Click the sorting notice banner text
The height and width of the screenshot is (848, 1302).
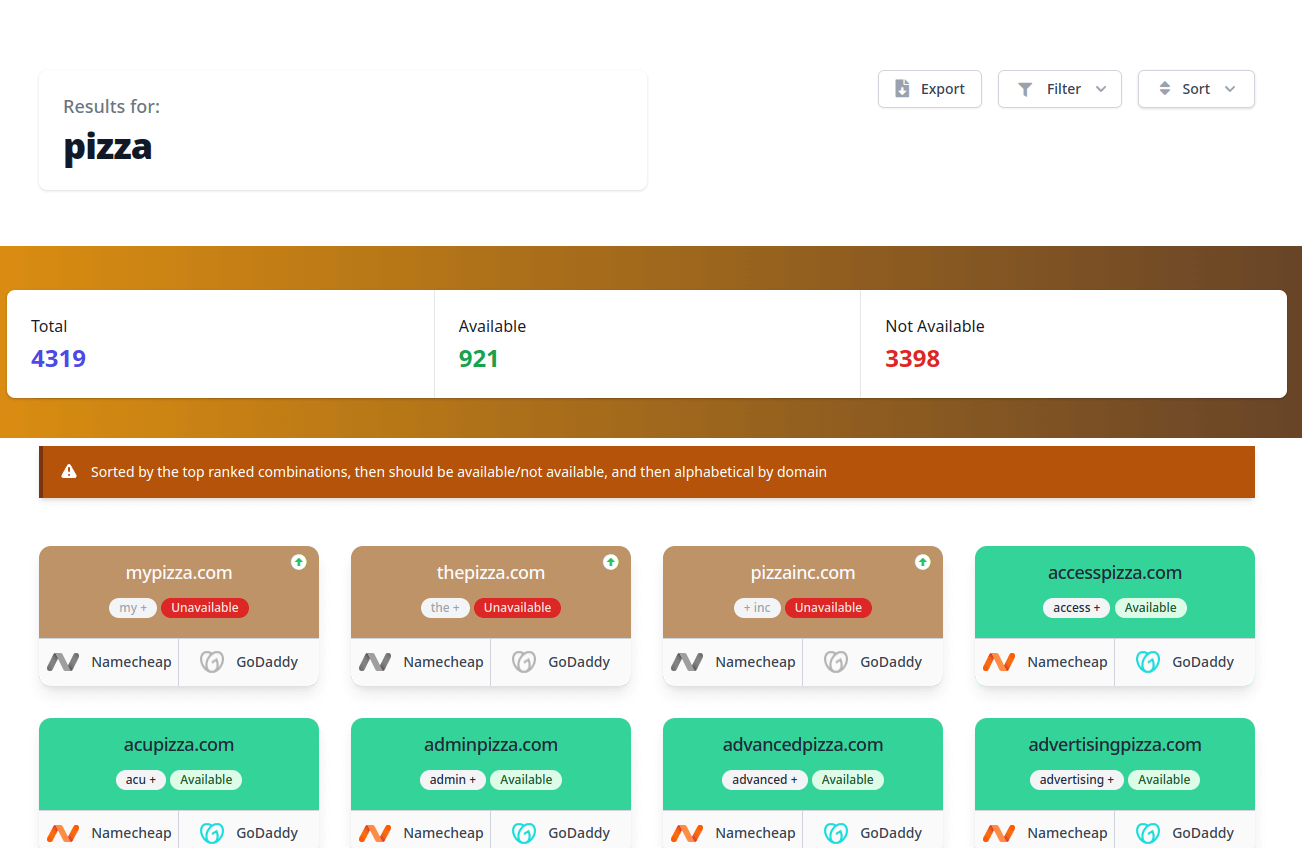tap(459, 471)
